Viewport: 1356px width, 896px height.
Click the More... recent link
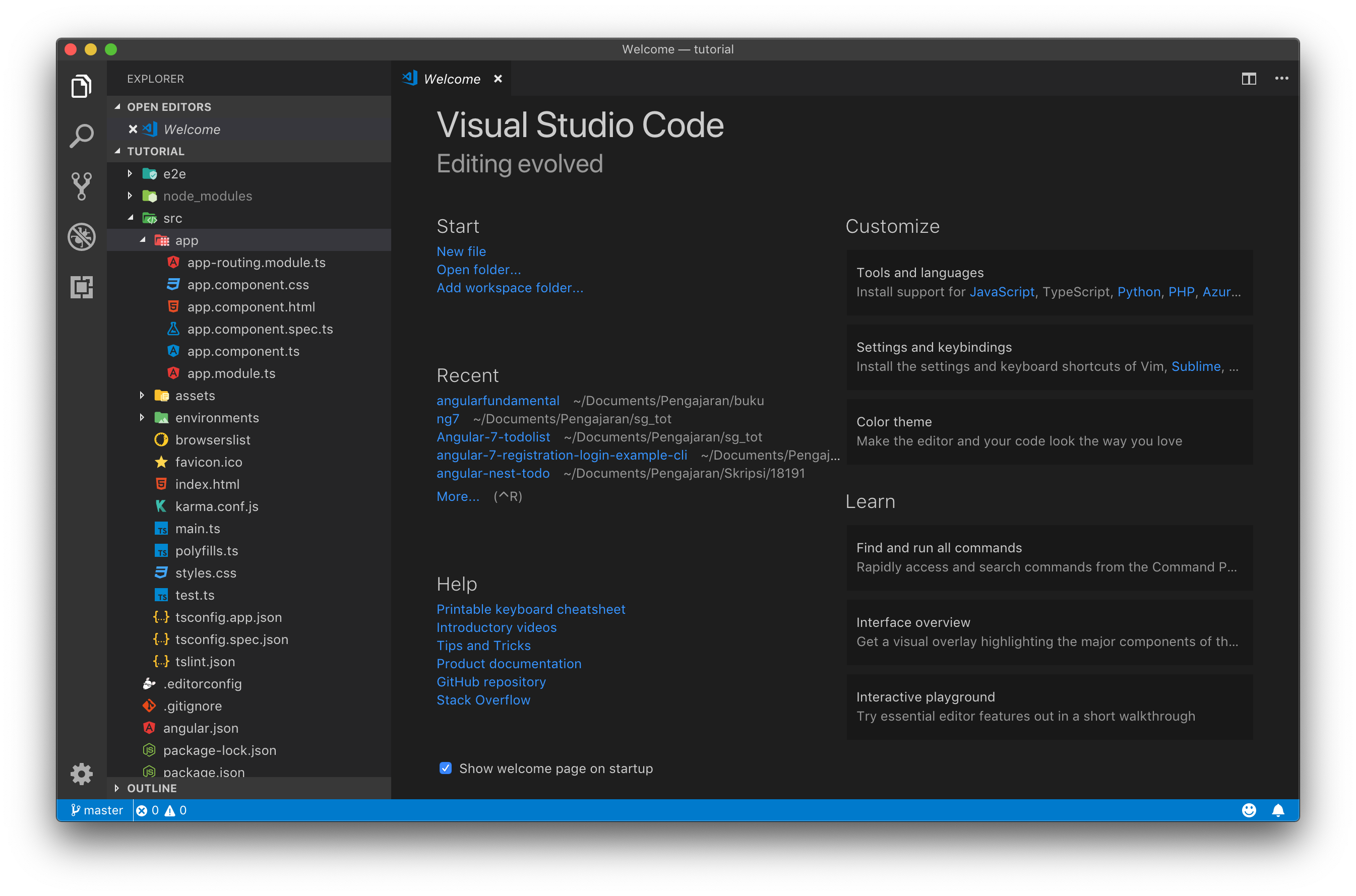[458, 496]
